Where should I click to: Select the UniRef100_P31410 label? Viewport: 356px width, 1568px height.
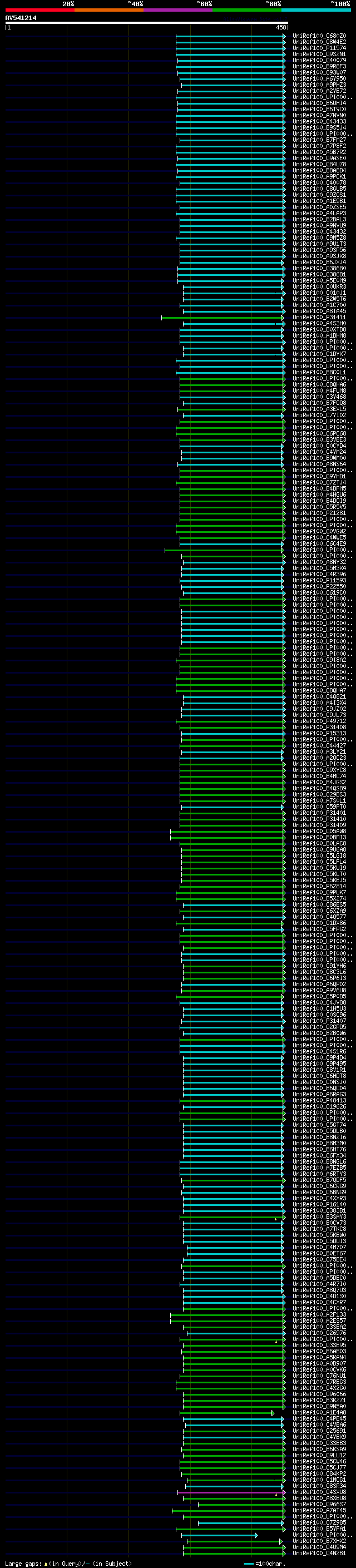coord(319,819)
